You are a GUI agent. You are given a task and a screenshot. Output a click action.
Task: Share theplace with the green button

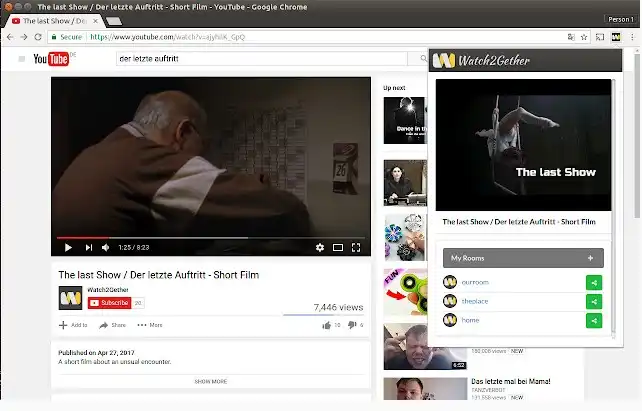click(595, 301)
